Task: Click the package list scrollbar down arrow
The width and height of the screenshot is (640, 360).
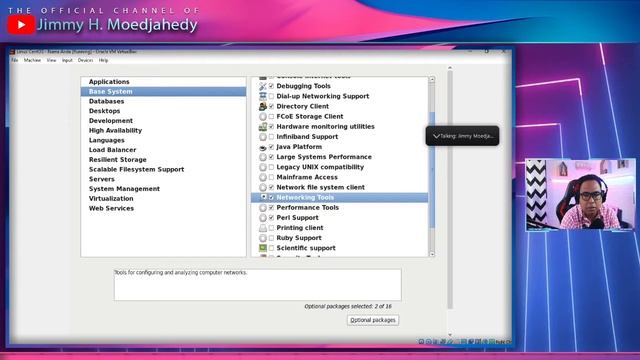Action: pos(432,254)
